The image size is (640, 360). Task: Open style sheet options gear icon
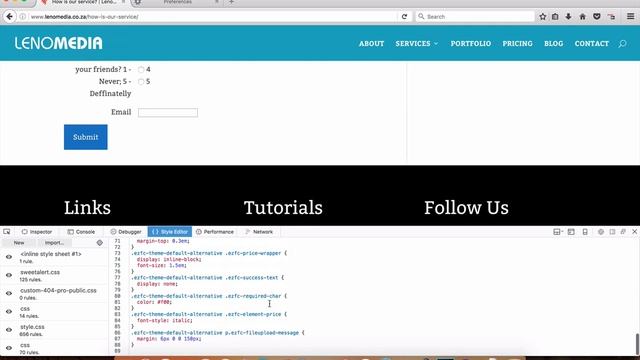click(x=100, y=243)
